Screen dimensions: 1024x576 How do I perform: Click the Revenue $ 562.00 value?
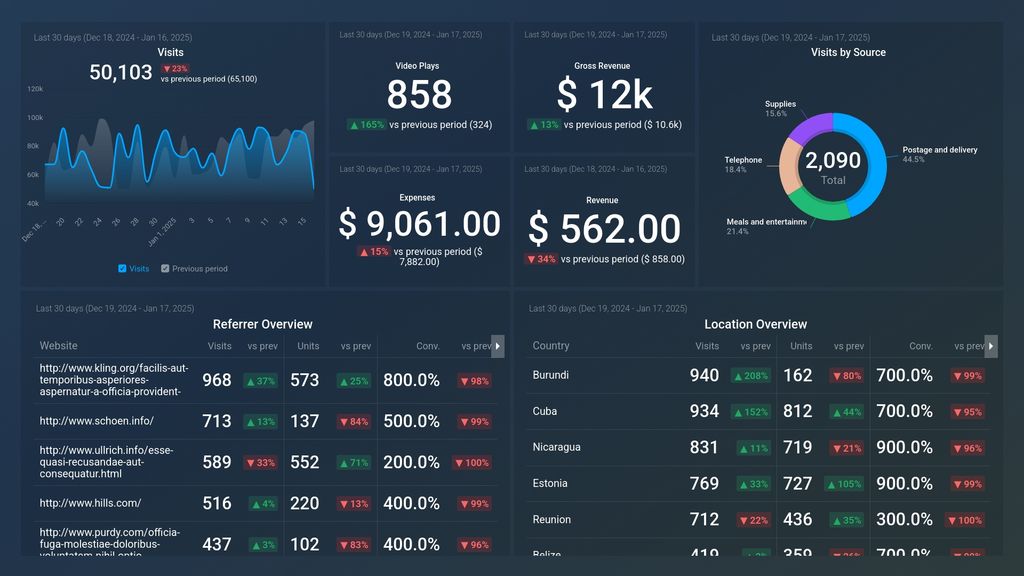604,229
